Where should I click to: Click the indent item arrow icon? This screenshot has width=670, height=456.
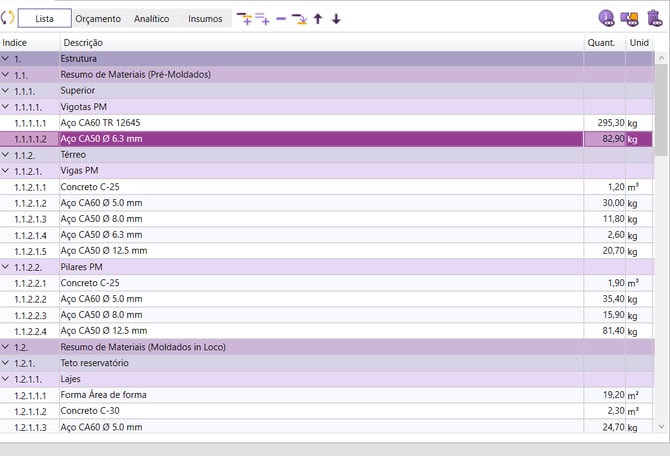click(299, 18)
